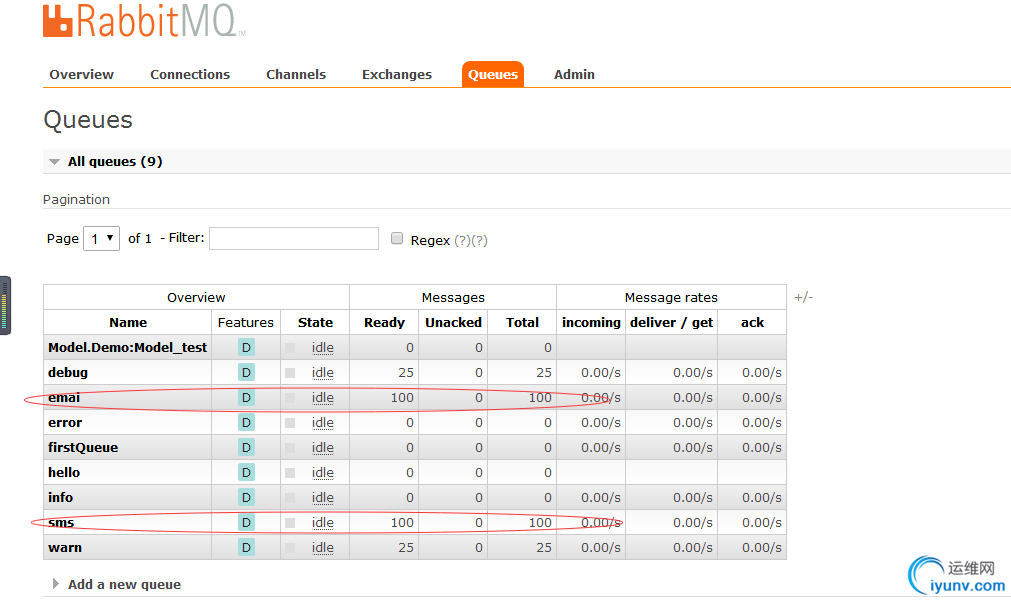Click the D feature badge in error row
This screenshot has height=602, width=1011.
pyautogui.click(x=246, y=423)
